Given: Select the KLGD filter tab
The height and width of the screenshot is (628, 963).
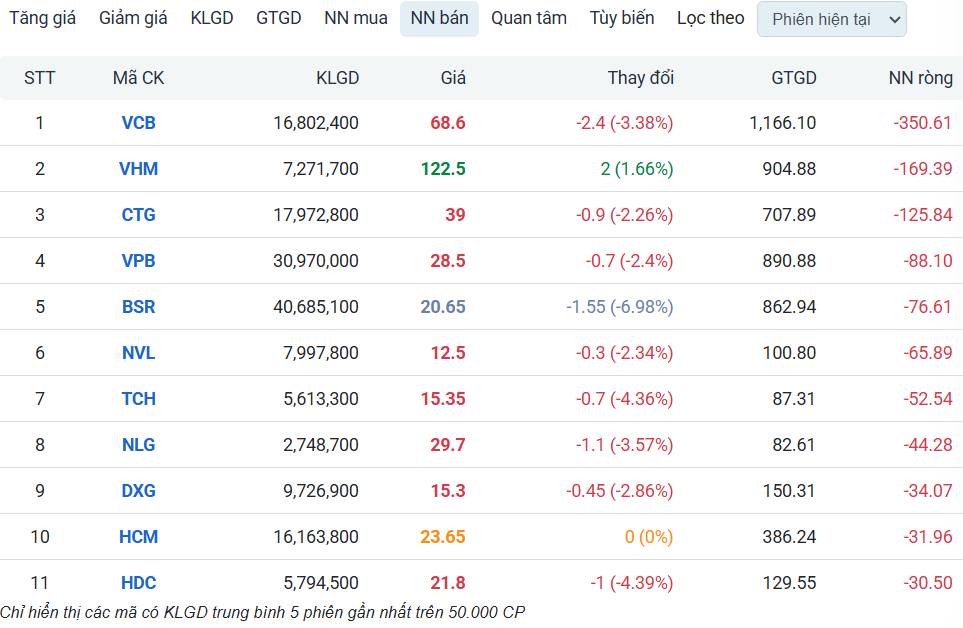Looking at the screenshot, I should tap(212, 18).
